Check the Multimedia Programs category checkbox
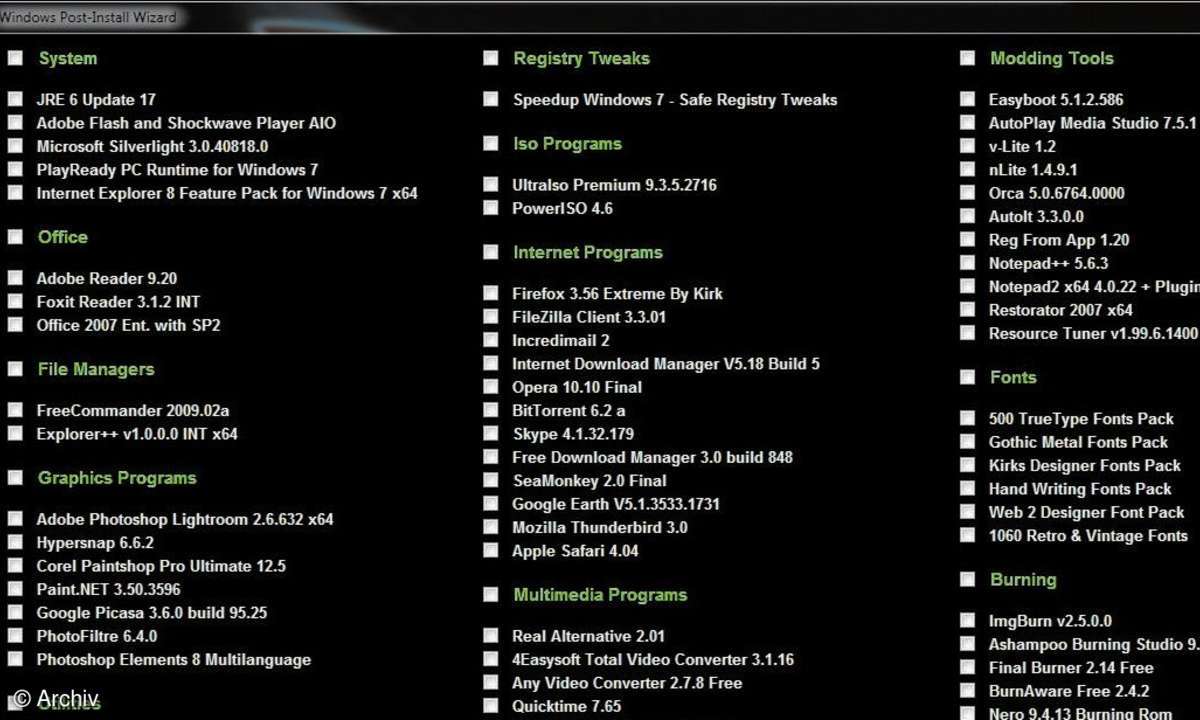Image resolution: width=1200 pixels, height=720 pixels. coord(491,594)
